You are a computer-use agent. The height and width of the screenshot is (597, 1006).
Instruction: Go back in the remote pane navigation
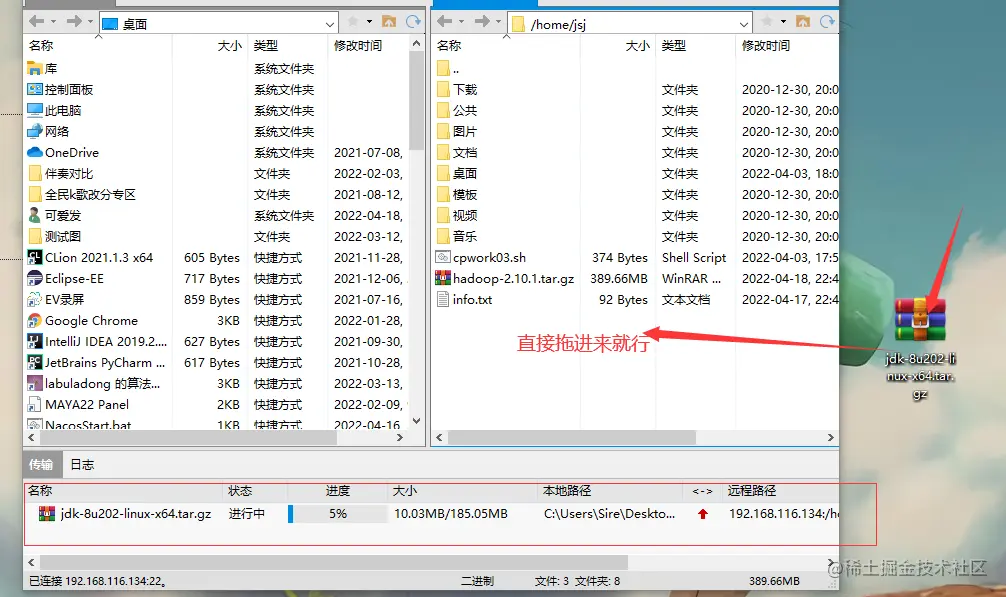[x=445, y=21]
